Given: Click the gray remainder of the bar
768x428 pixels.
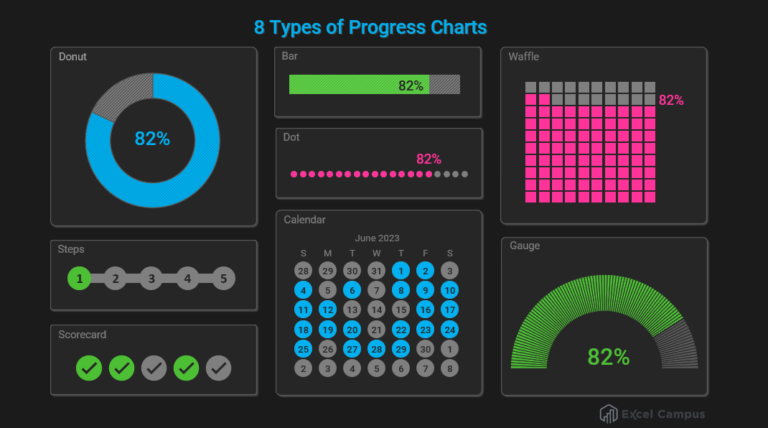Looking at the screenshot, I should pyautogui.click(x=445, y=85).
